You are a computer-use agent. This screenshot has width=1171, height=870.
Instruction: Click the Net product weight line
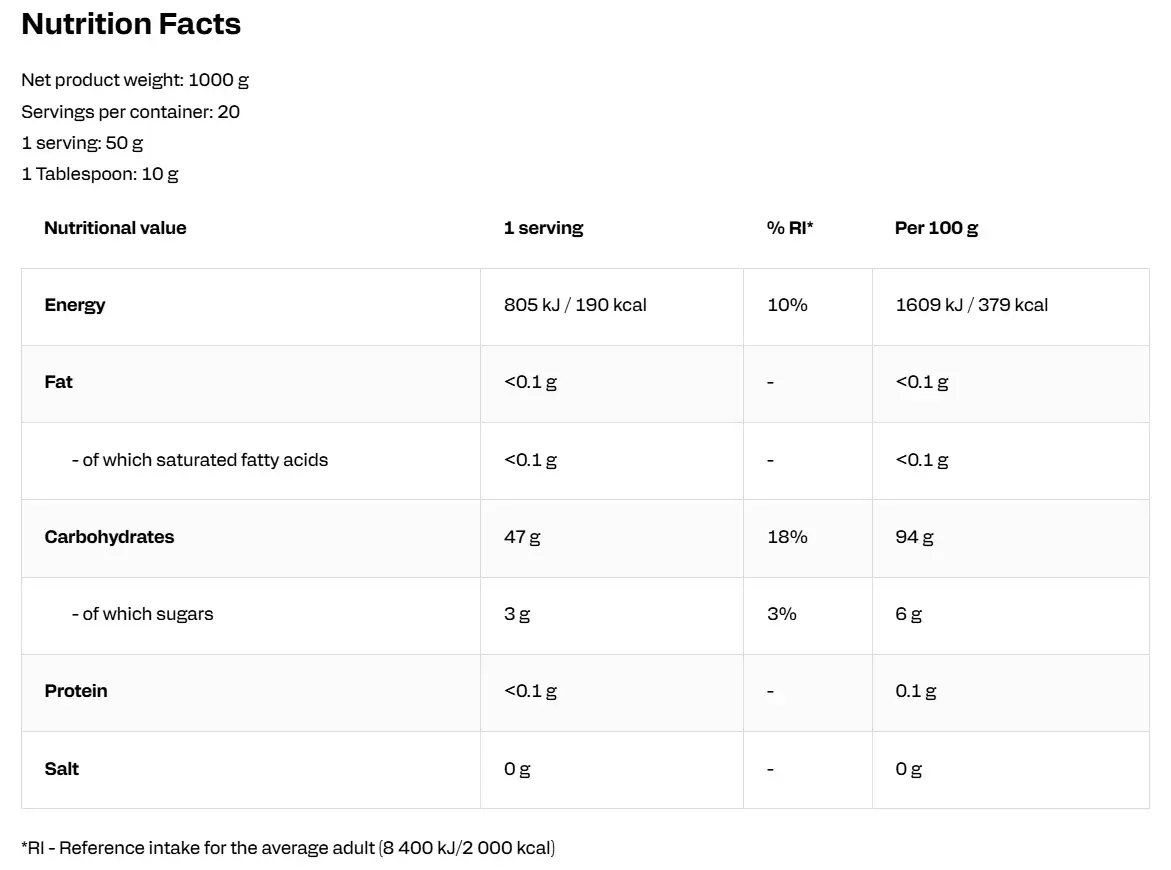point(135,80)
